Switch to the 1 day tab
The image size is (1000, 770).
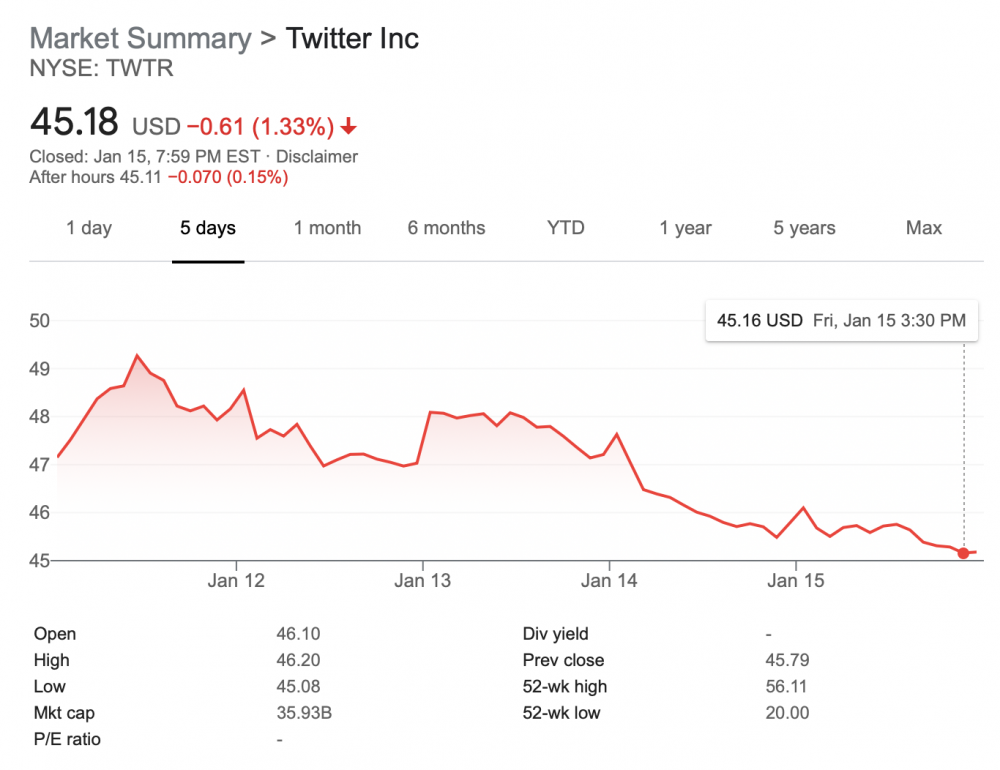[89, 228]
